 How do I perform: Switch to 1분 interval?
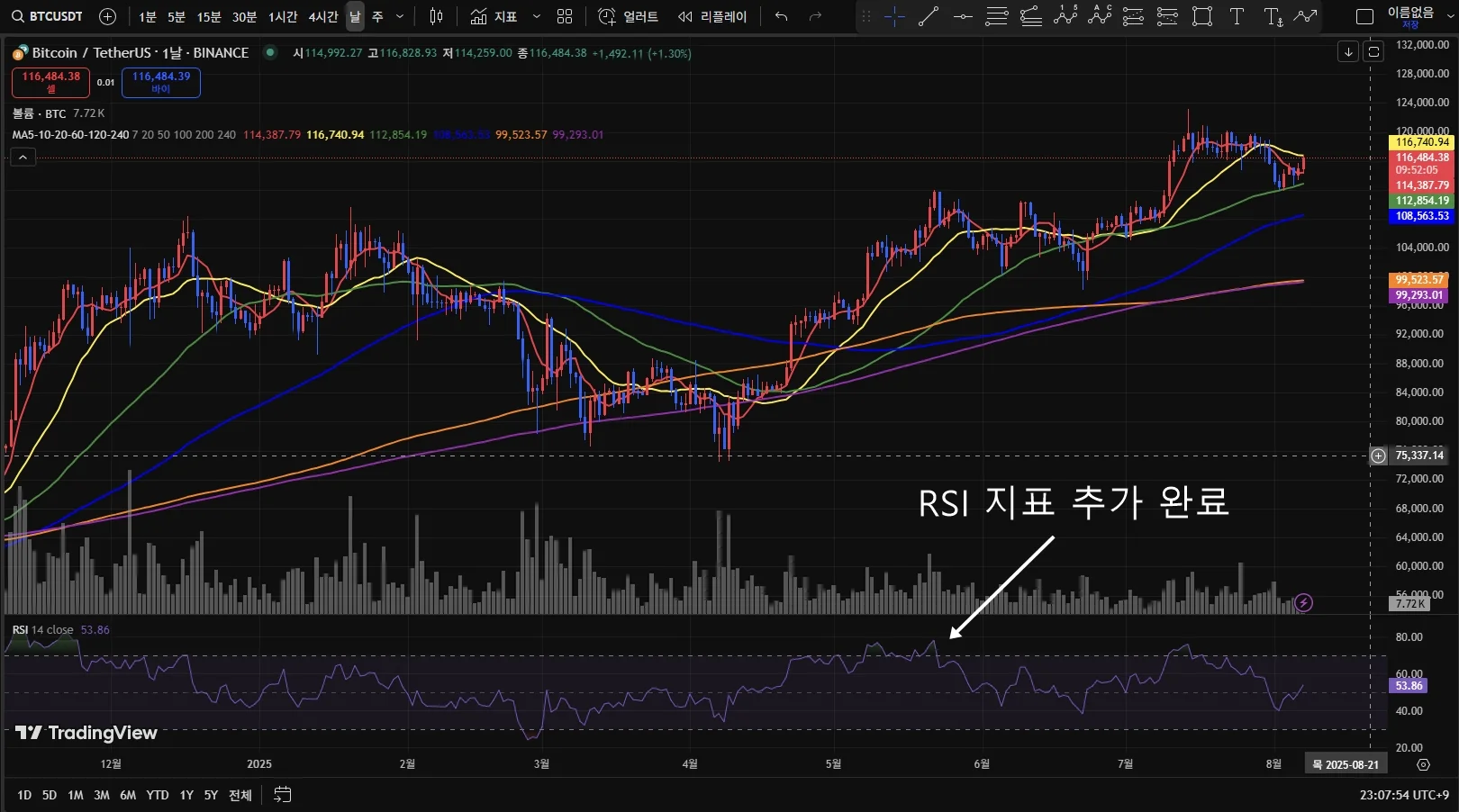click(x=148, y=17)
